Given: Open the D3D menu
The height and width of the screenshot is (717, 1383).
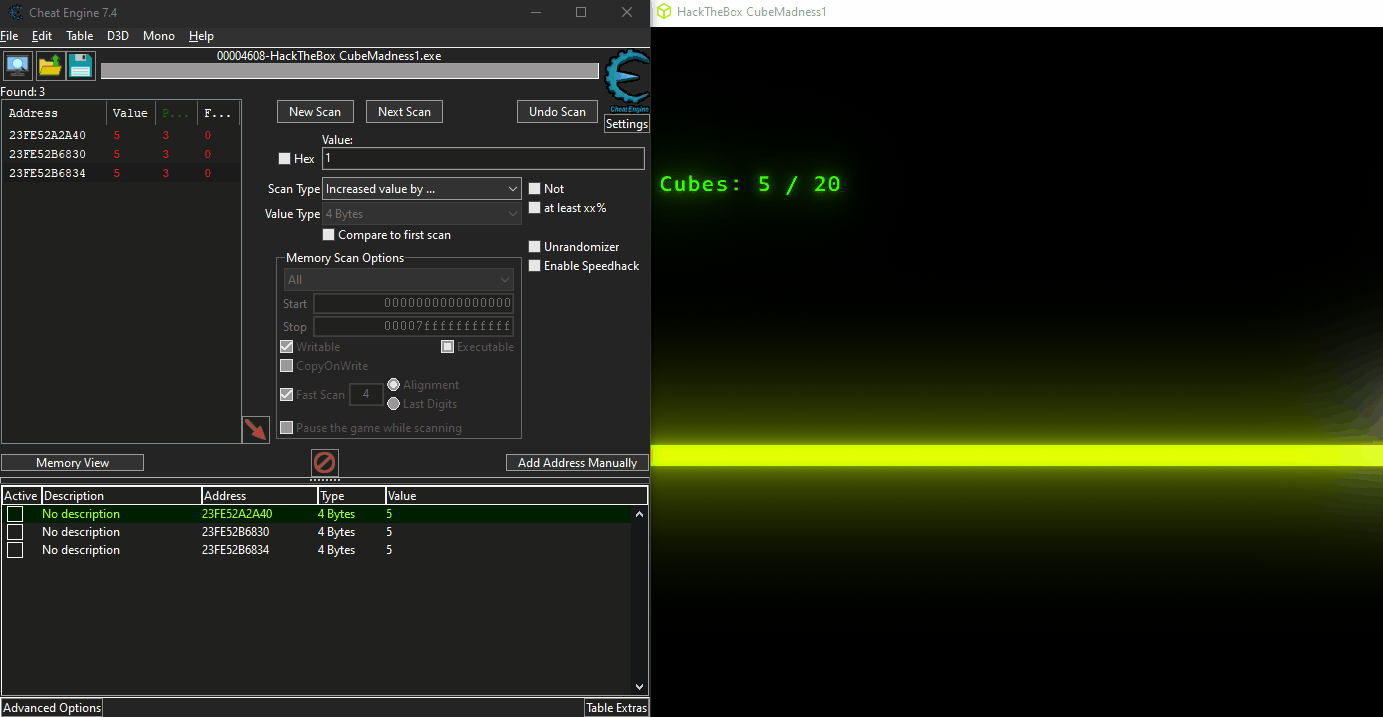Looking at the screenshot, I should (x=118, y=36).
